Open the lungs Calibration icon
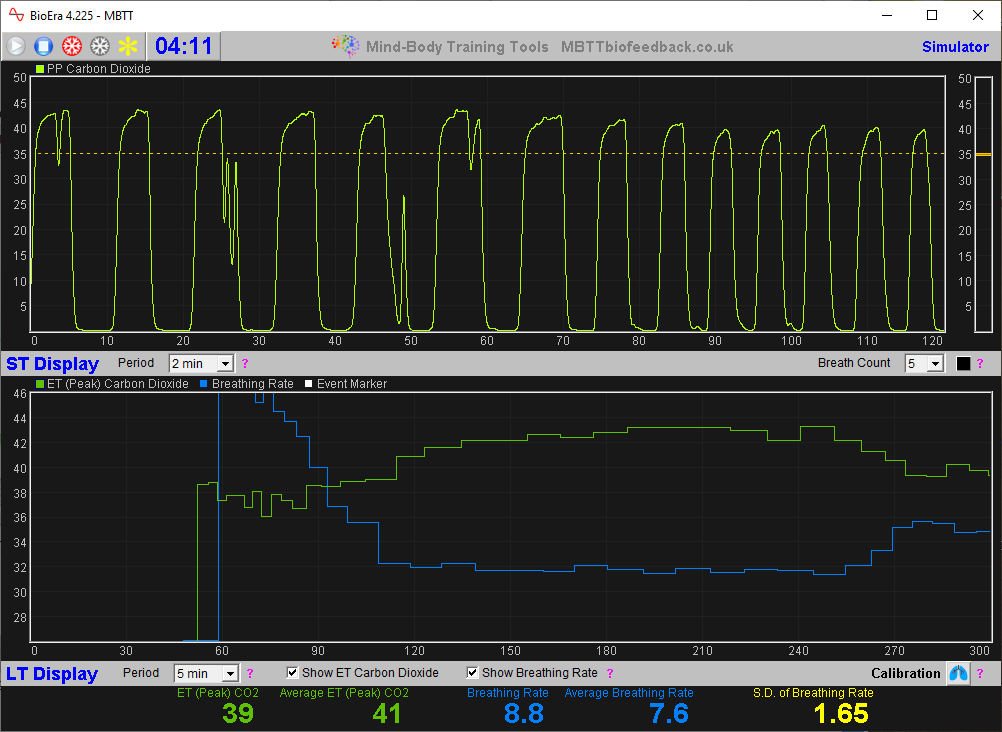Viewport: 1002px width, 732px height. click(958, 673)
